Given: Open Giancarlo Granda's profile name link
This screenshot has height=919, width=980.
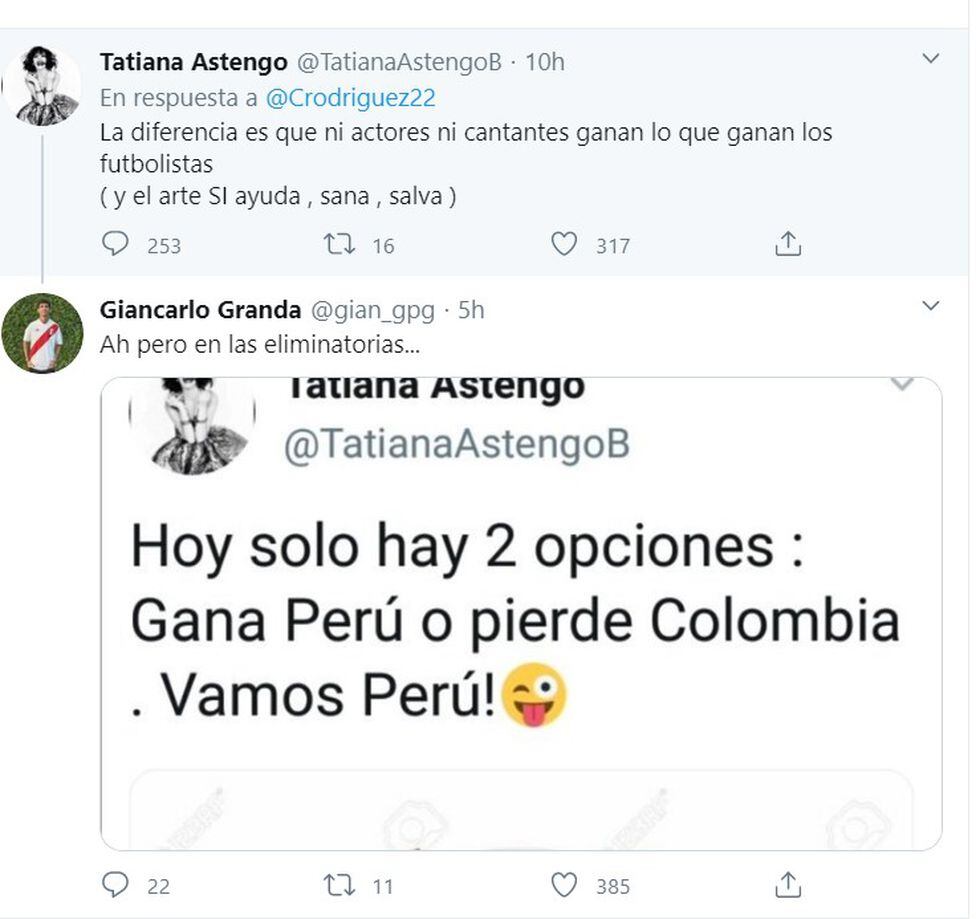Looking at the screenshot, I should [200, 310].
